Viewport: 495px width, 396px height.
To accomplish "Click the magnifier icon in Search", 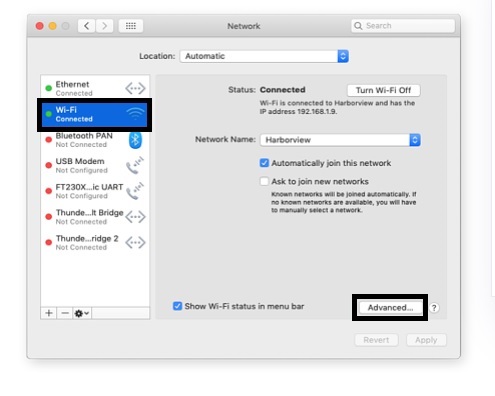I will (358, 26).
